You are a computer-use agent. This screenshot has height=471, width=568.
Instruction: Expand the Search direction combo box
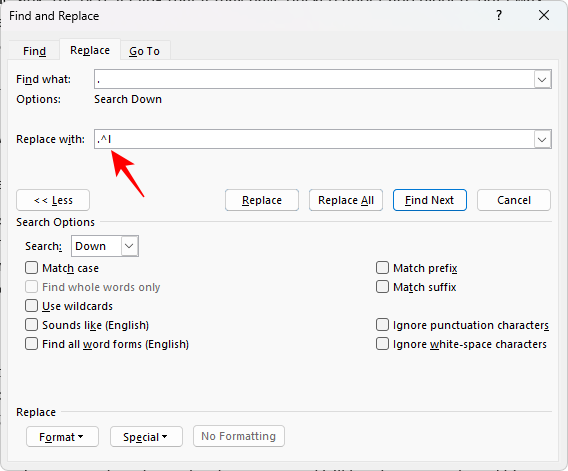[129, 246]
